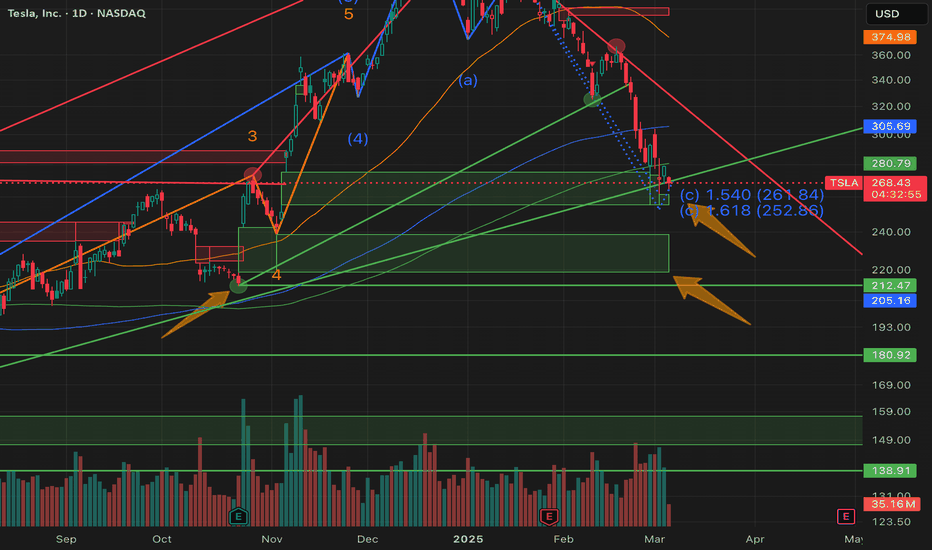932x550 pixels.
Task: Select the green 280.79 price label
Action: tap(890, 163)
